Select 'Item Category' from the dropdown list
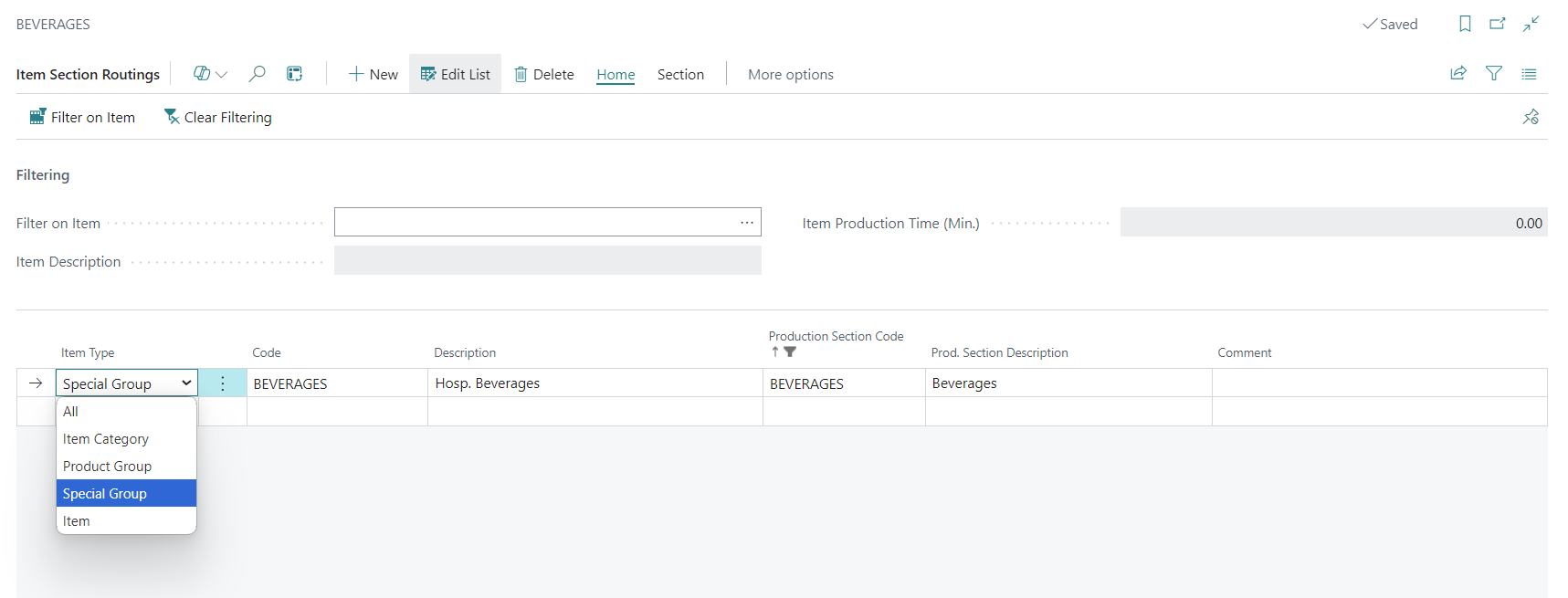Viewport: 1568px width, 598px height. click(106, 439)
